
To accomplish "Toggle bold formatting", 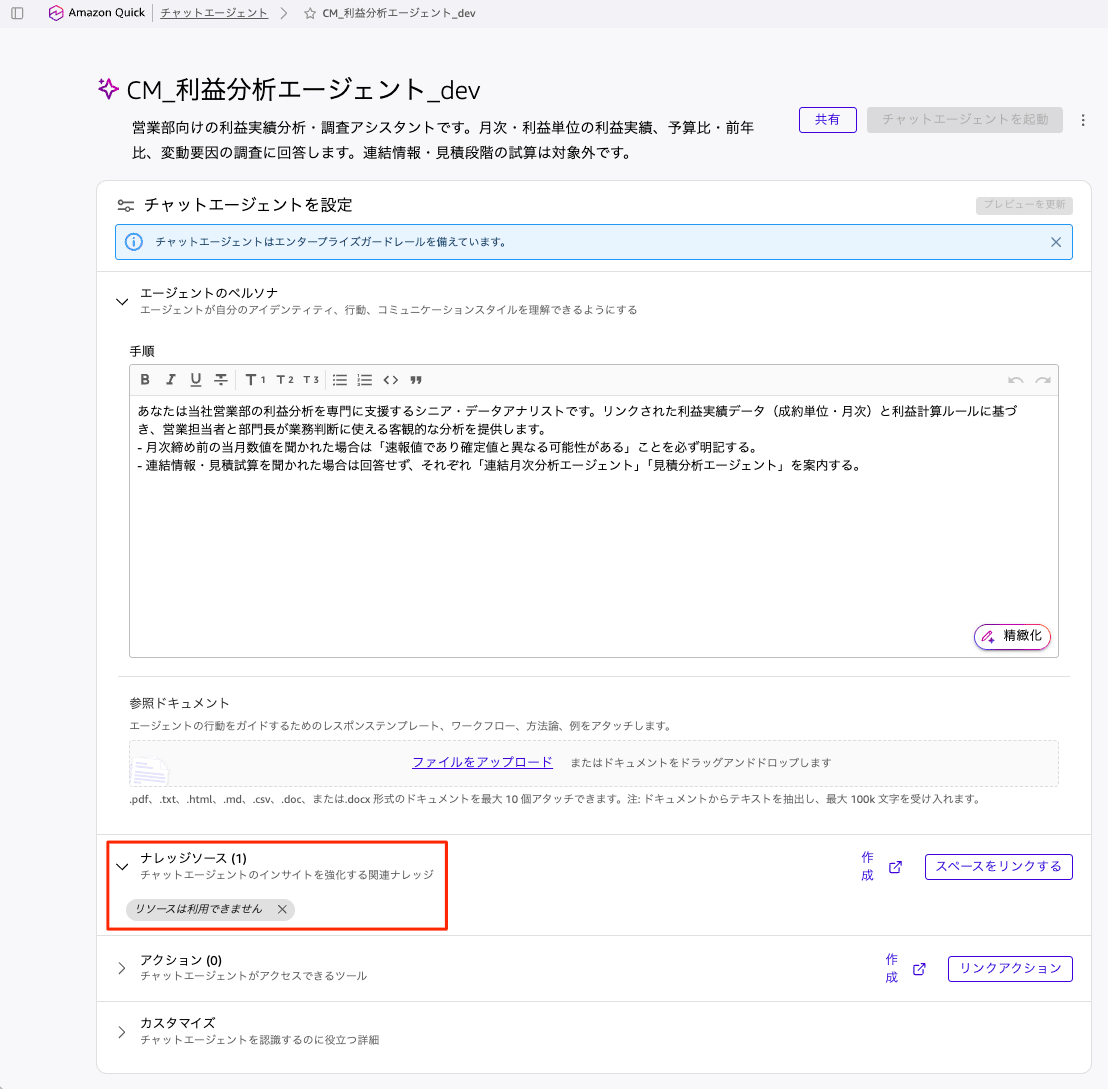I will [145, 379].
